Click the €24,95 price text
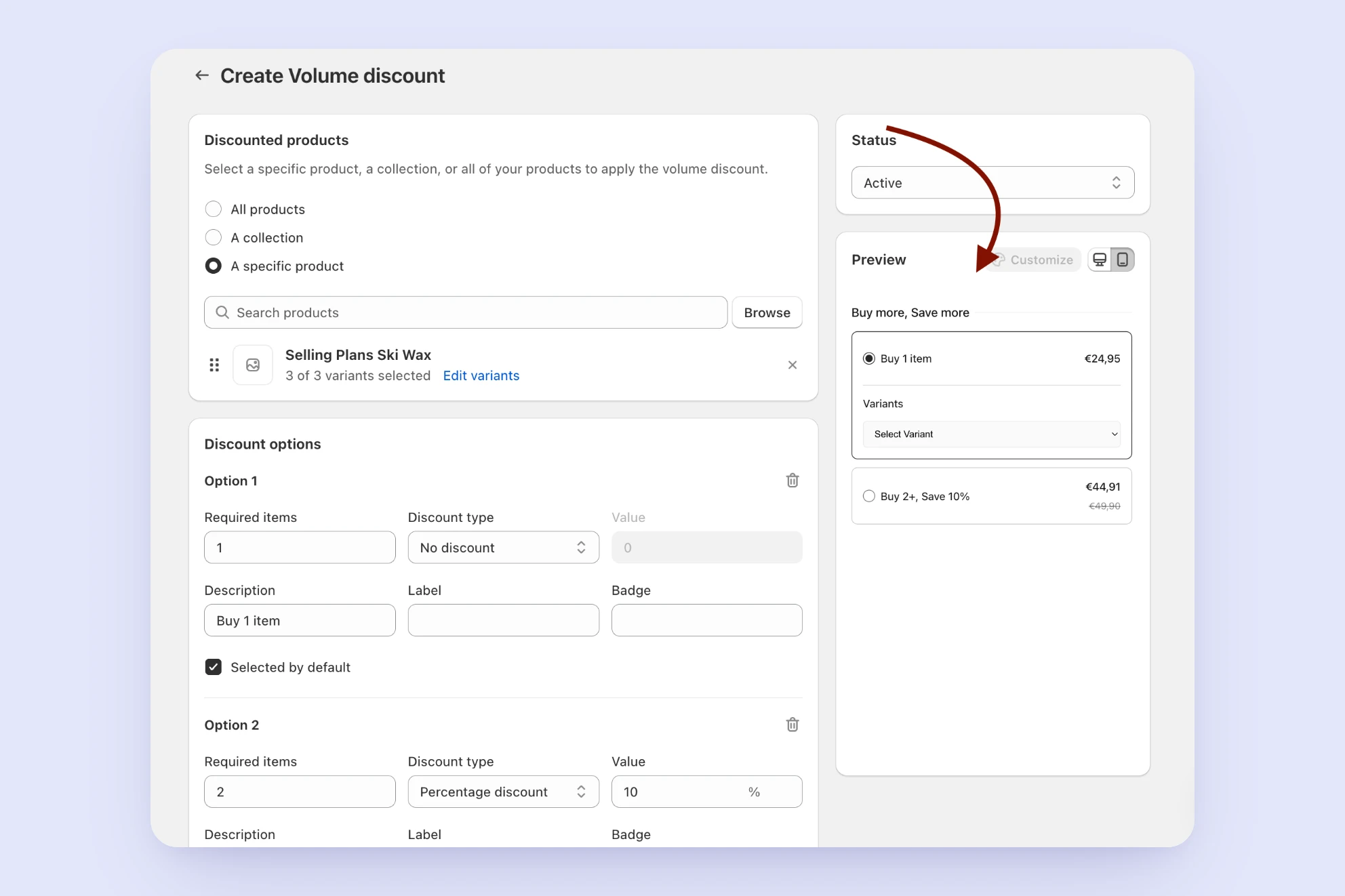Screen dimensions: 1345x896 point(1102,359)
